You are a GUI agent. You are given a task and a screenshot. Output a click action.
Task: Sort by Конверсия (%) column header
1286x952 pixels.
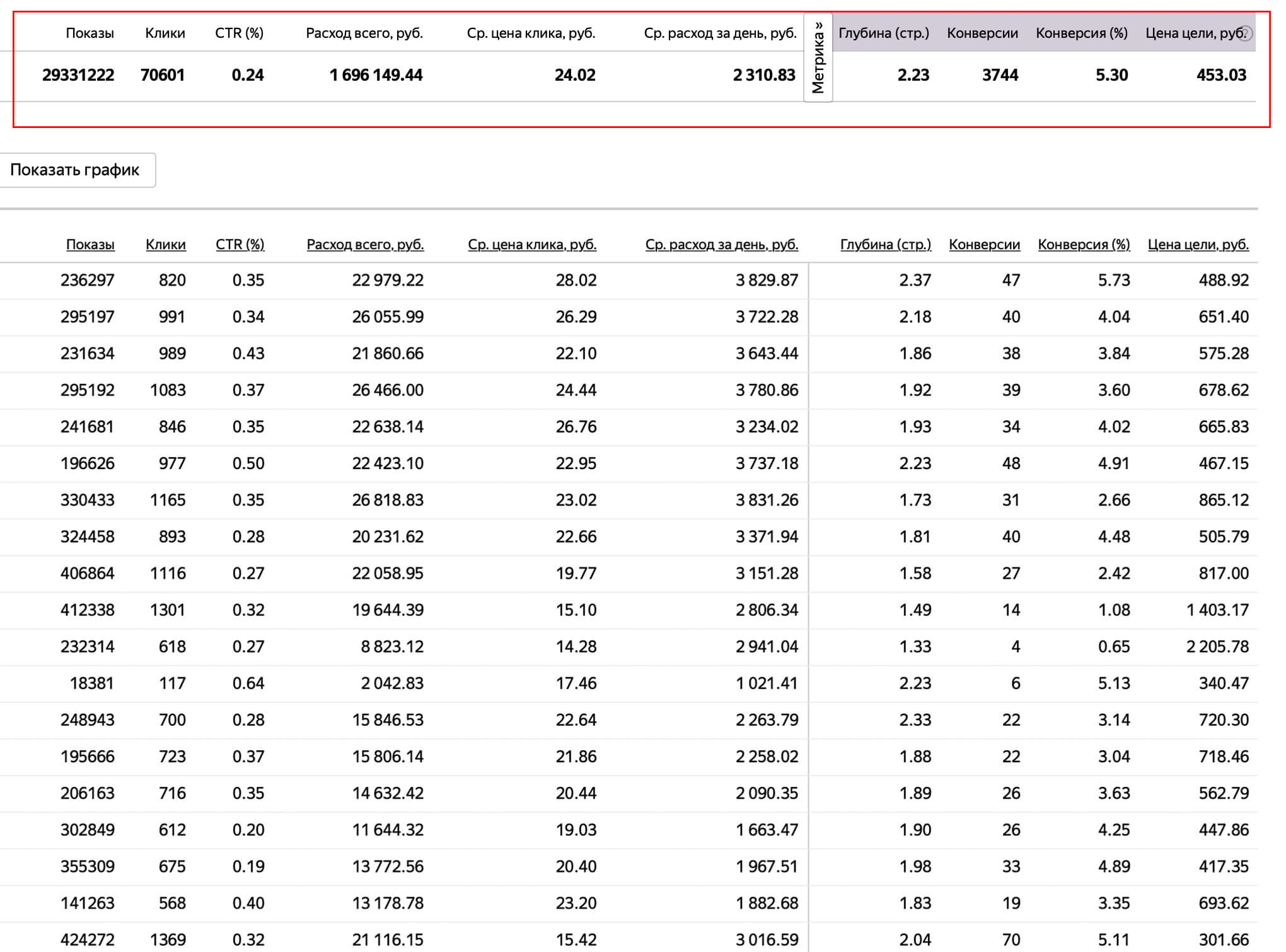1084,245
